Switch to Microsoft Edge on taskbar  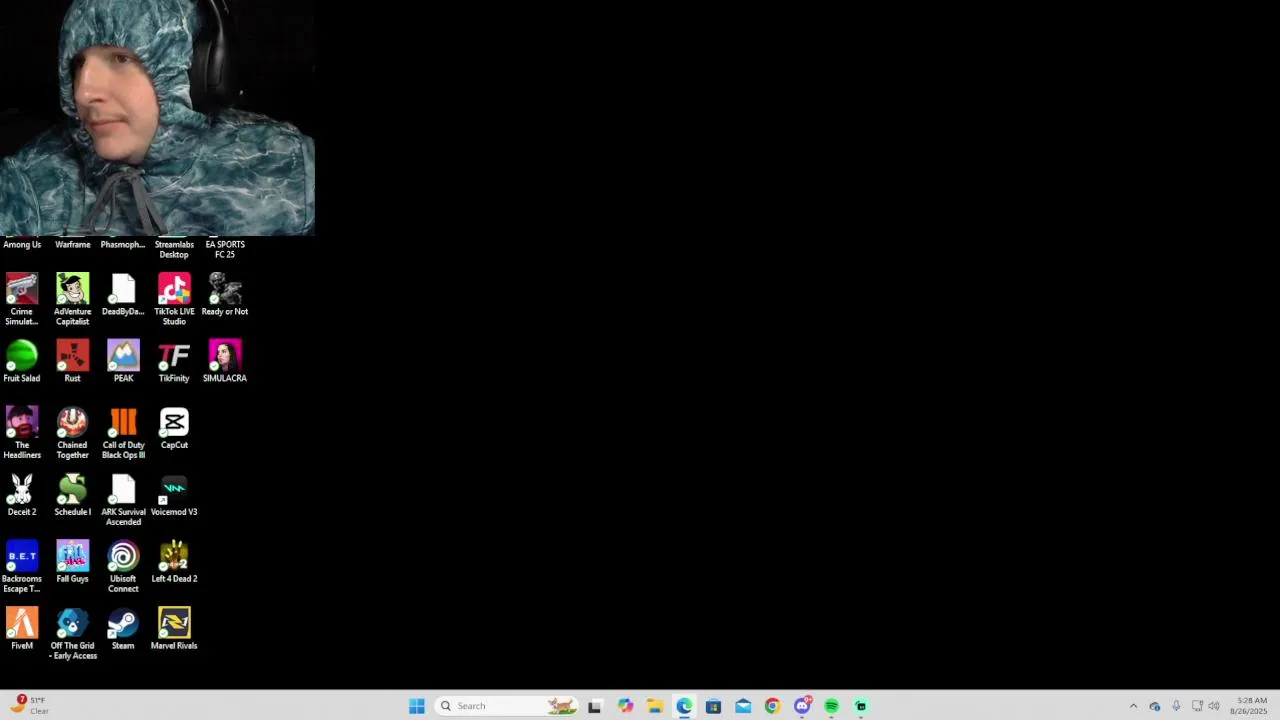point(684,706)
